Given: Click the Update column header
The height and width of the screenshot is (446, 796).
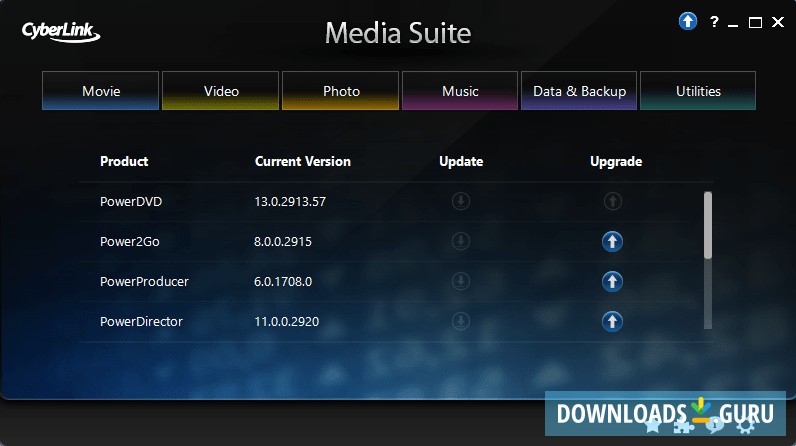Looking at the screenshot, I should (461, 161).
